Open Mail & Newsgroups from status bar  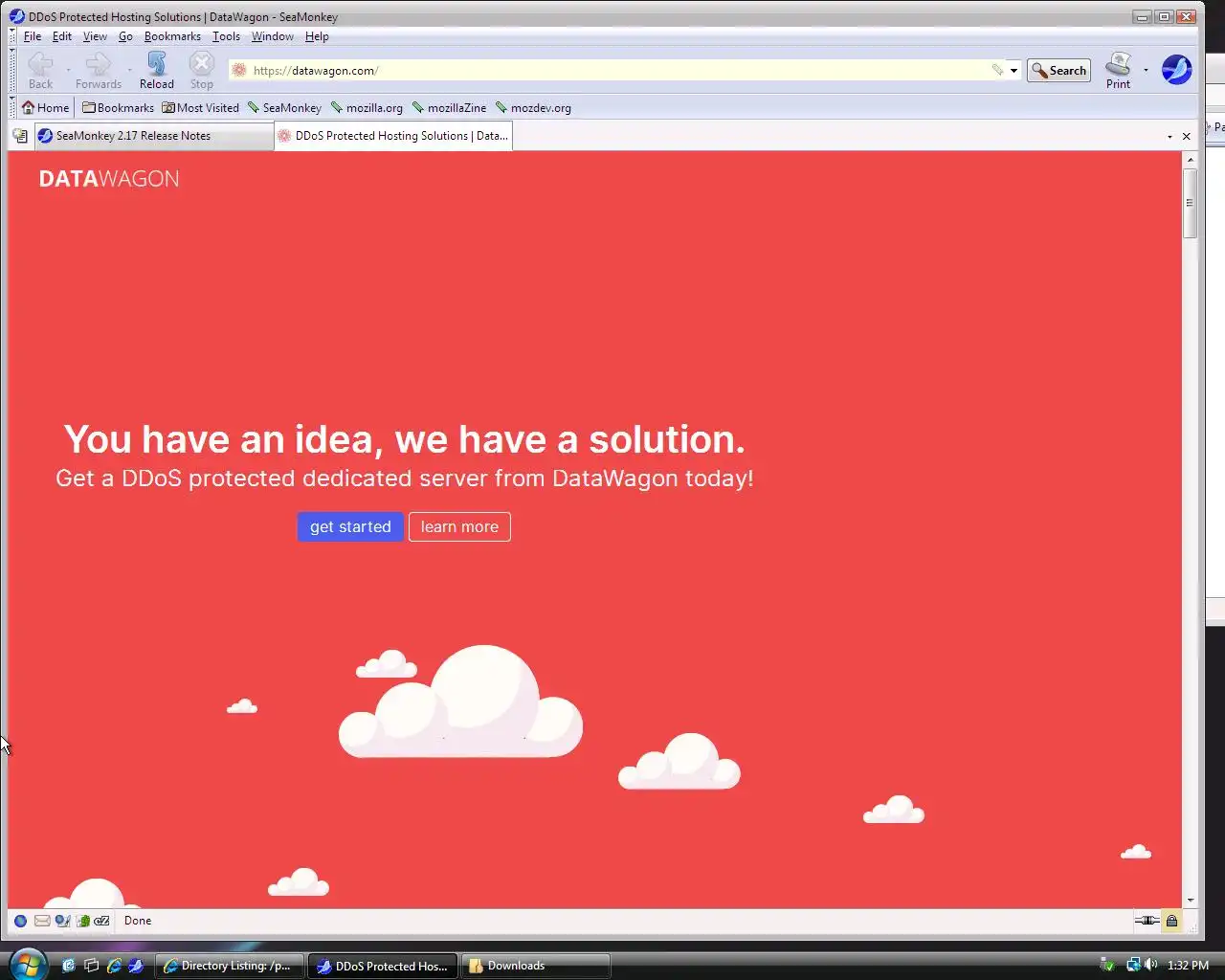42,921
